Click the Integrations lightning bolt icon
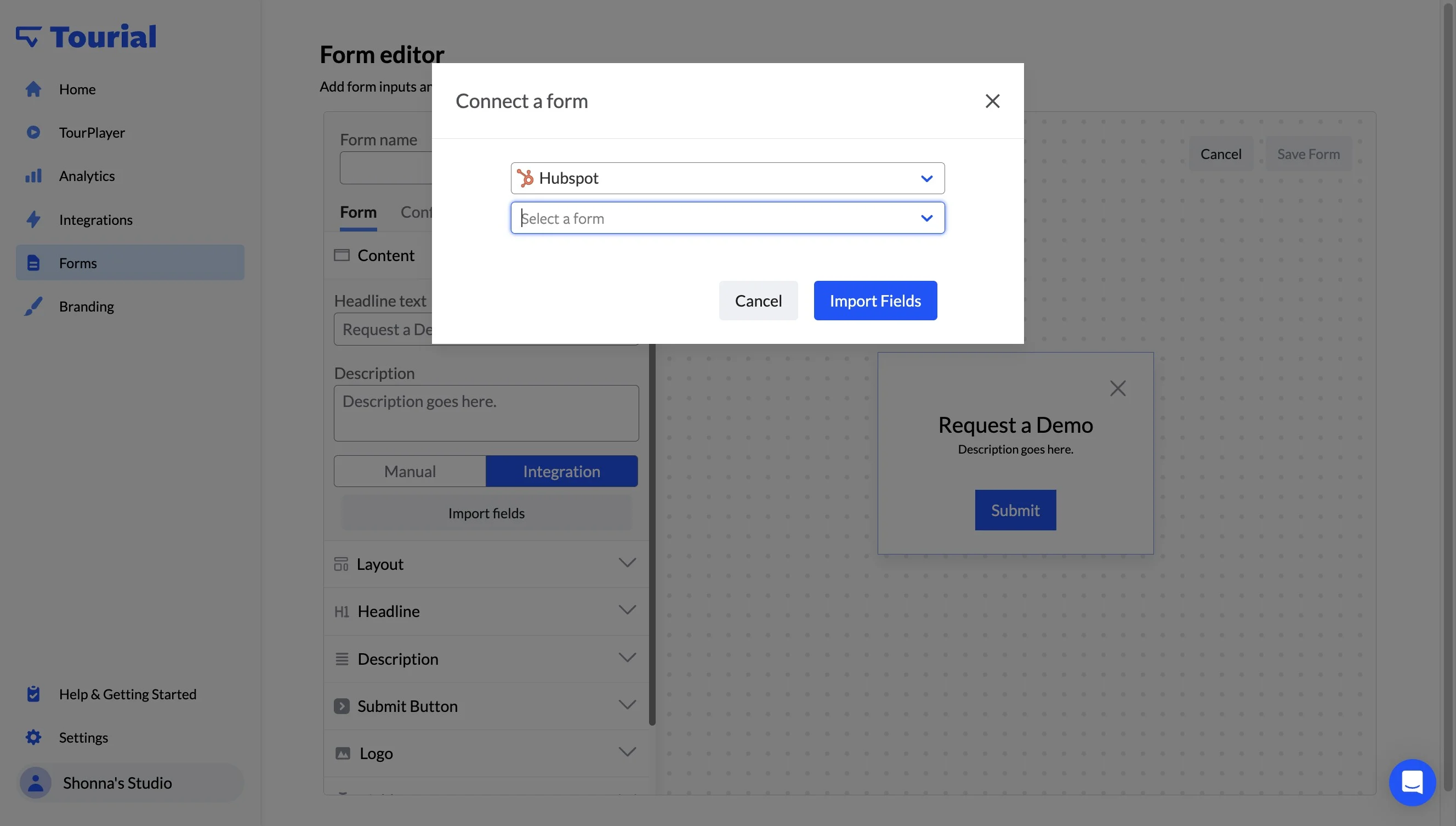This screenshot has width=1456, height=826. [33, 219]
